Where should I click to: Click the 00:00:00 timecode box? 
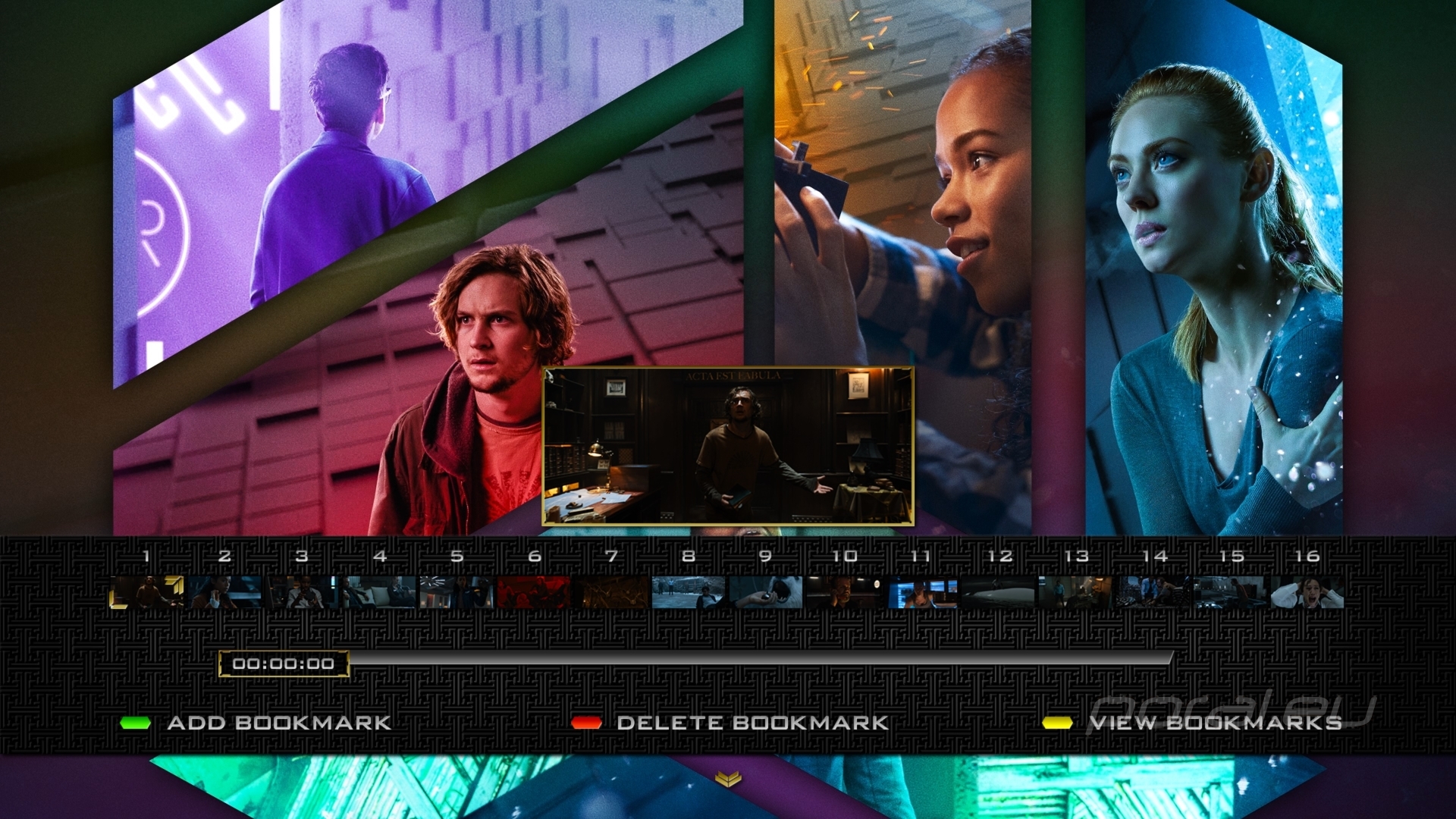(x=284, y=664)
